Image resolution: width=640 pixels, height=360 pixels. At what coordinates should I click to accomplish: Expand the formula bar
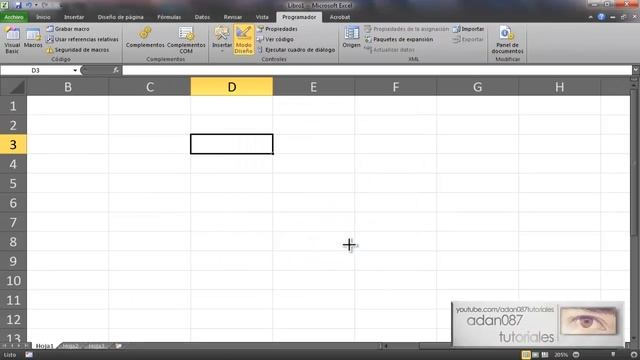(x=636, y=70)
